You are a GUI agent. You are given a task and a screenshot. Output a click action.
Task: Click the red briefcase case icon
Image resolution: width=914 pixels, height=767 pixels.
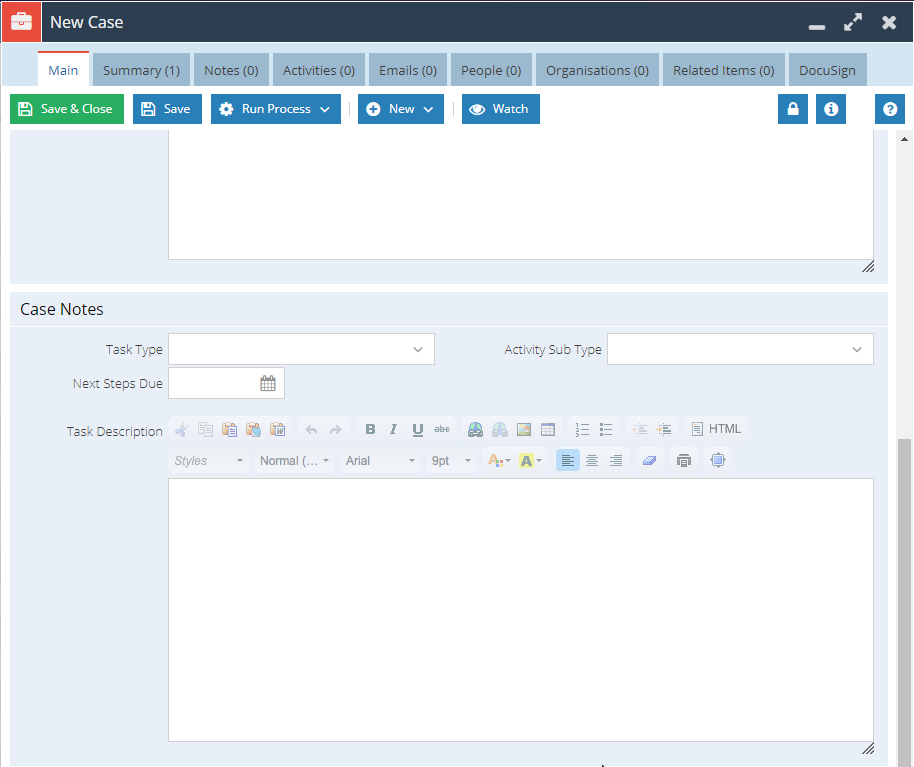[x=22, y=22]
